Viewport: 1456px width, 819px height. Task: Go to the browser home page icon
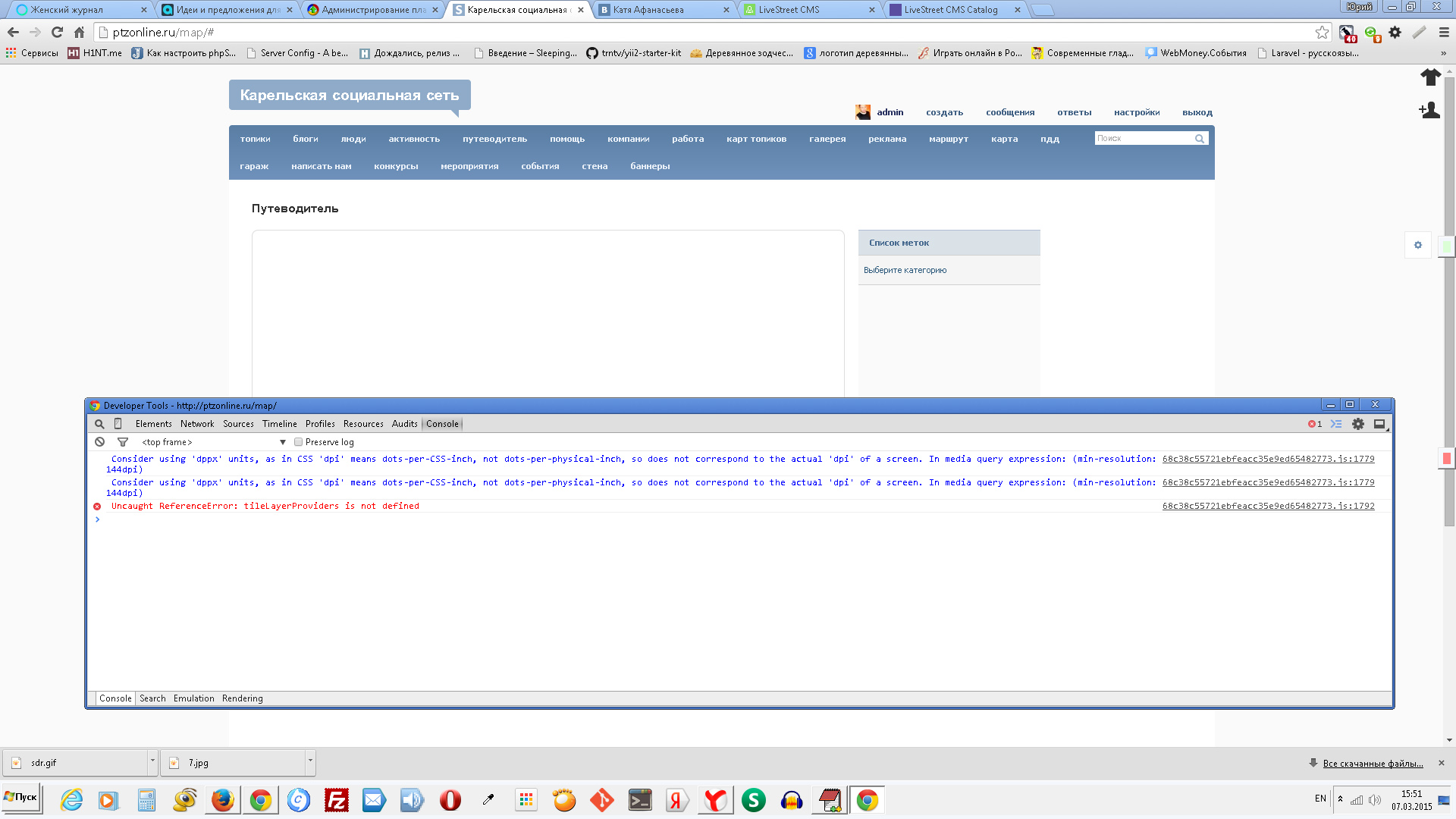79,32
